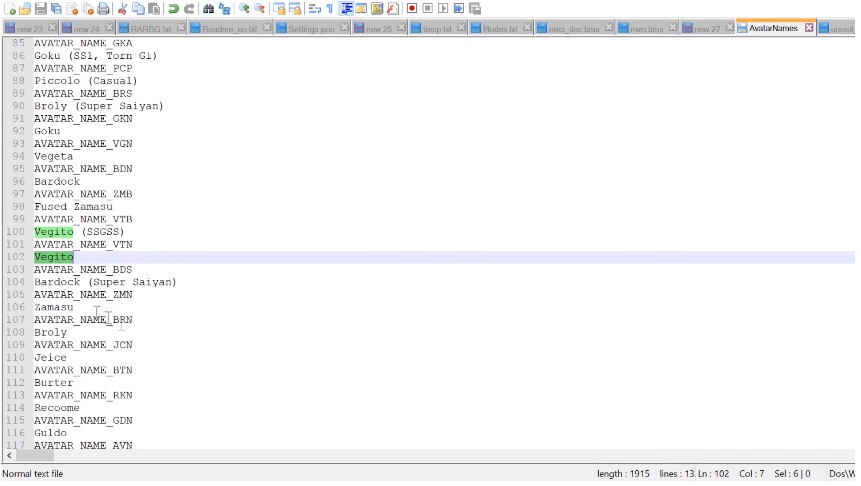
Task: Switch to the Settings json tab
Action: [311, 29]
